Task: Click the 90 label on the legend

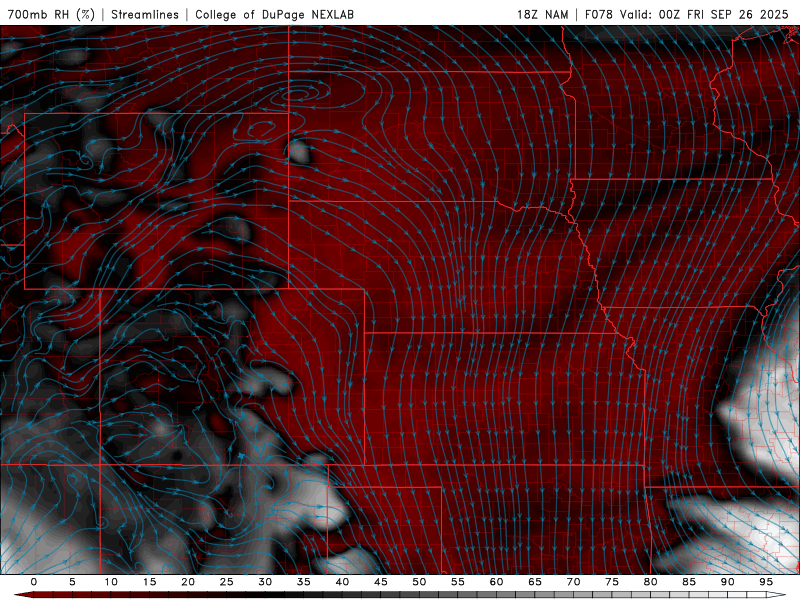Action: (727, 582)
